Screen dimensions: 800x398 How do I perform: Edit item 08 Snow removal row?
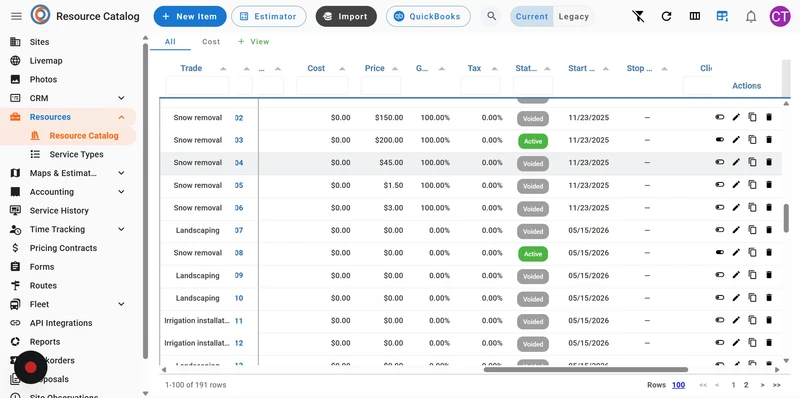pyautogui.click(x=736, y=253)
